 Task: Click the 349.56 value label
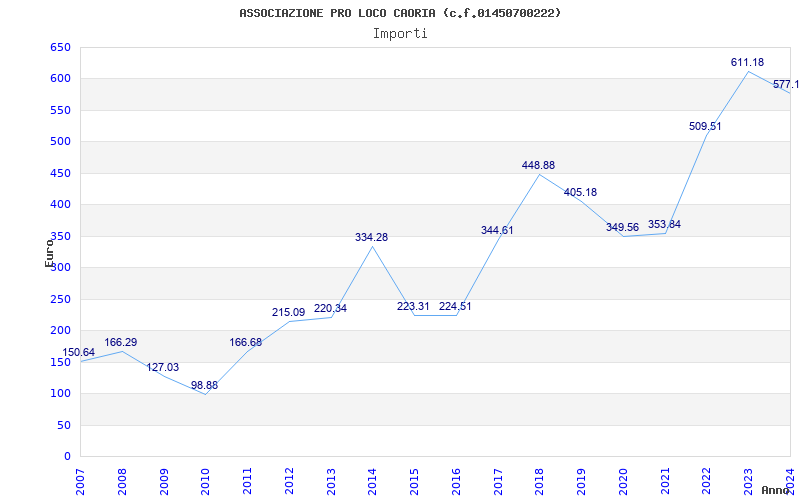[622, 228]
